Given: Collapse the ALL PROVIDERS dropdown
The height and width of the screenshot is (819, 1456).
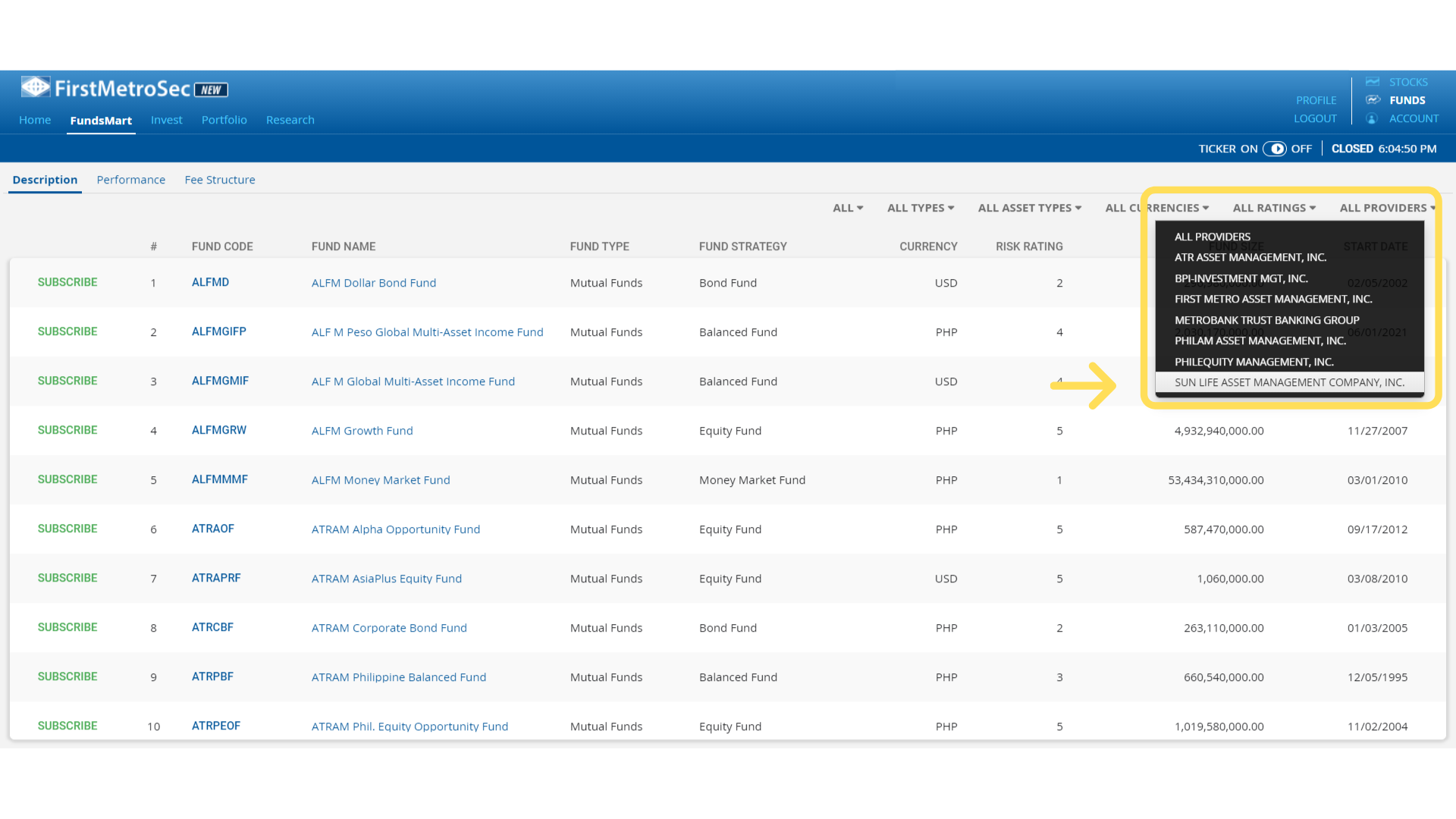Looking at the screenshot, I should [1387, 208].
